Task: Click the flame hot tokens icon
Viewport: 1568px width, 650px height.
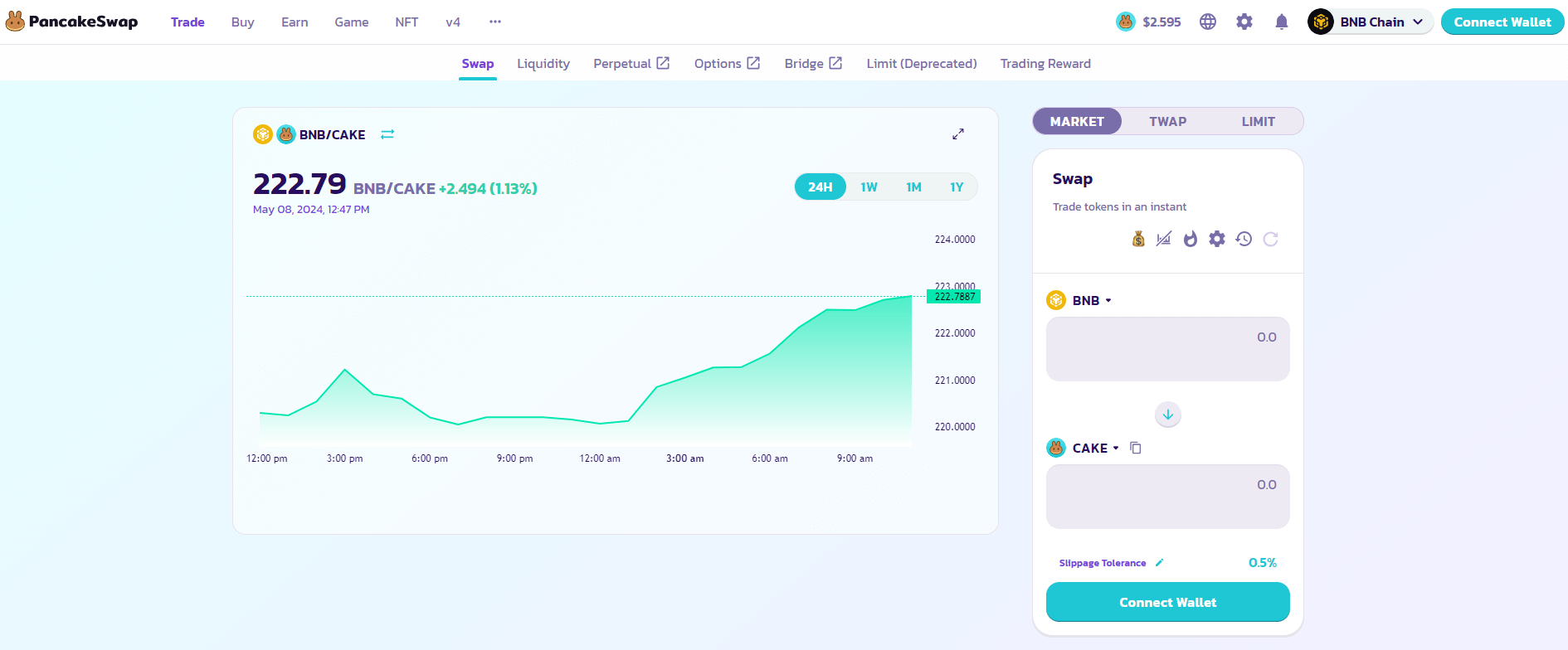Action: [x=1191, y=240]
